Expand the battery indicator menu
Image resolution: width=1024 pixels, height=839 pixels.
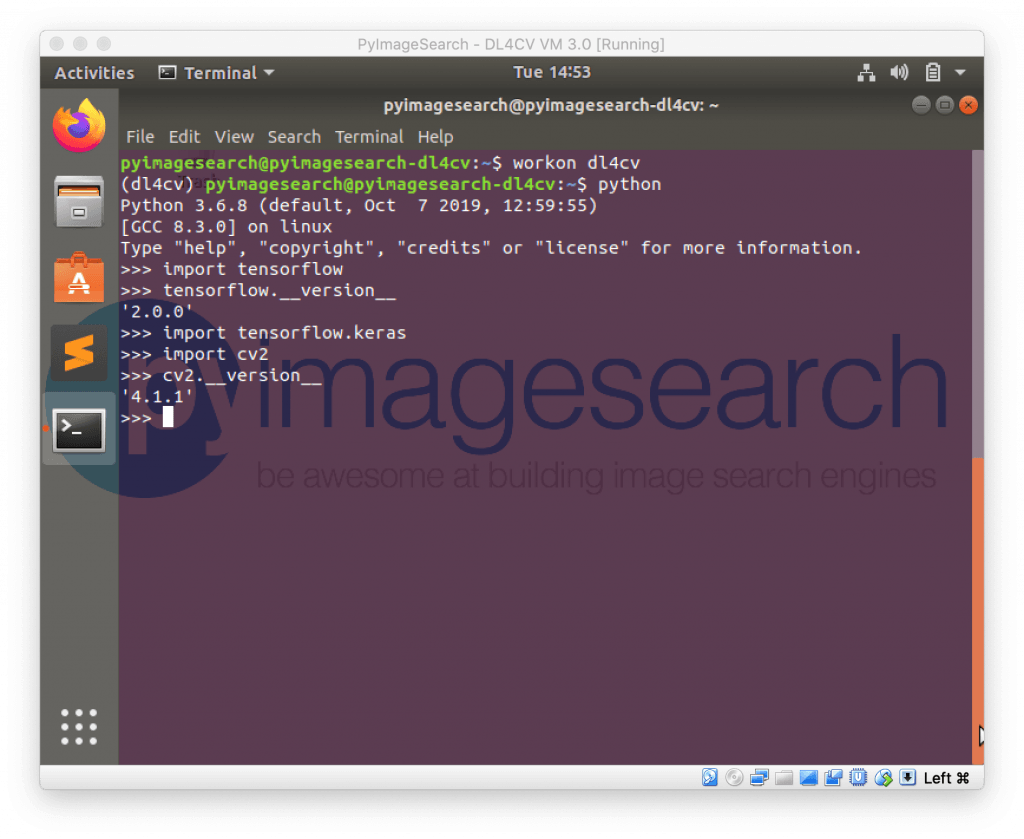(x=934, y=72)
